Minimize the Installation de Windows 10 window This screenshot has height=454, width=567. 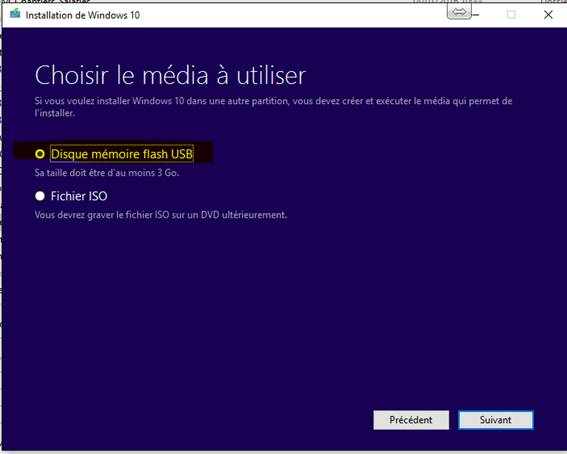click(x=476, y=15)
